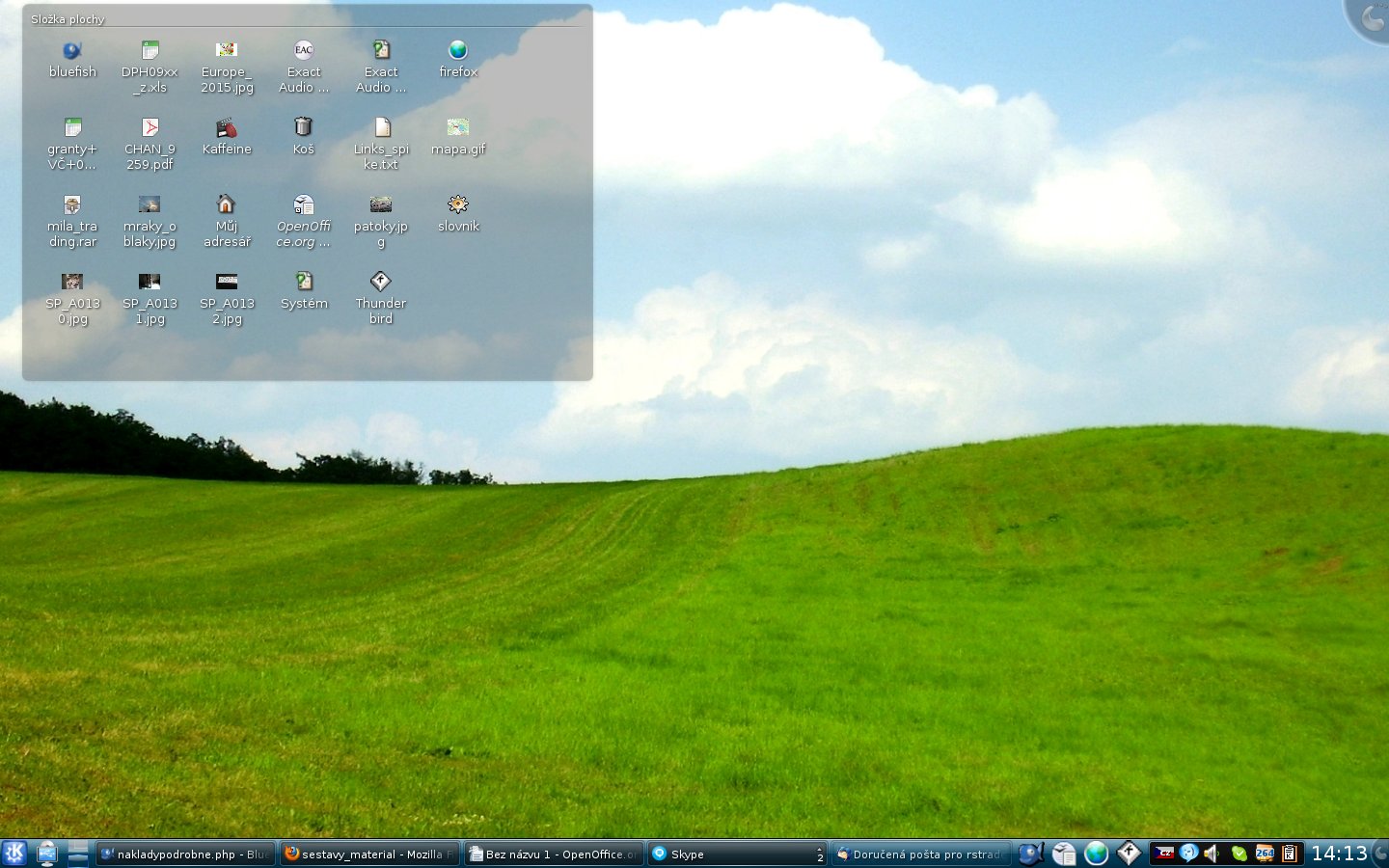
Task: Open the bluefish desktop icon
Action: click(72, 60)
